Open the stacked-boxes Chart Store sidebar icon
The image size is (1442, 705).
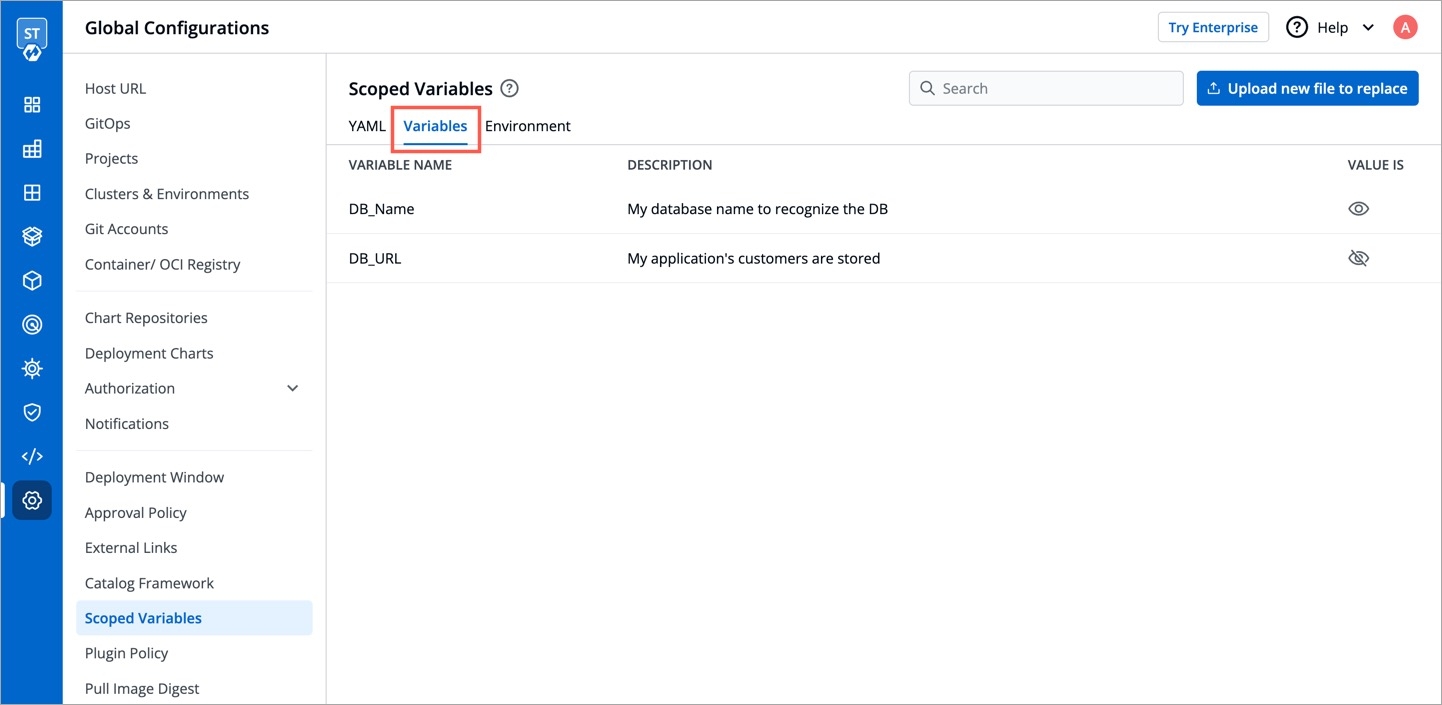point(32,237)
